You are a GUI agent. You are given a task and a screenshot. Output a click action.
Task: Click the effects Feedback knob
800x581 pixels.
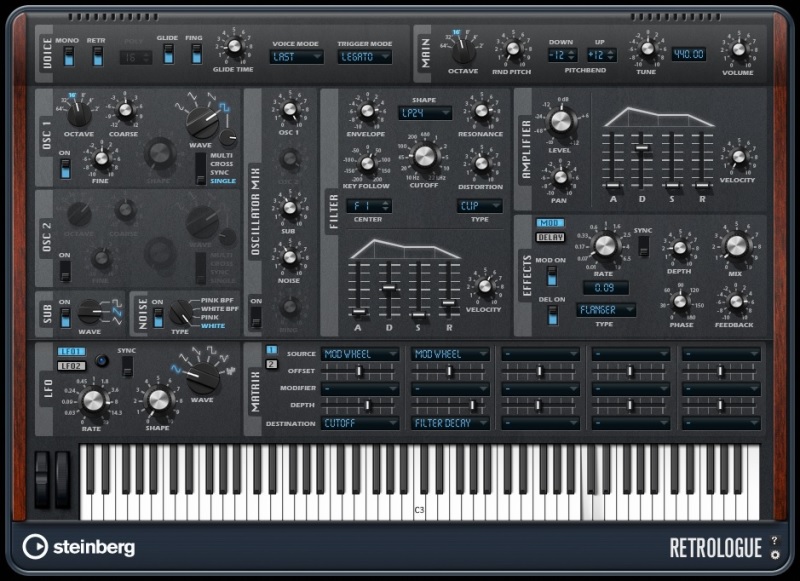tap(735, 301)
